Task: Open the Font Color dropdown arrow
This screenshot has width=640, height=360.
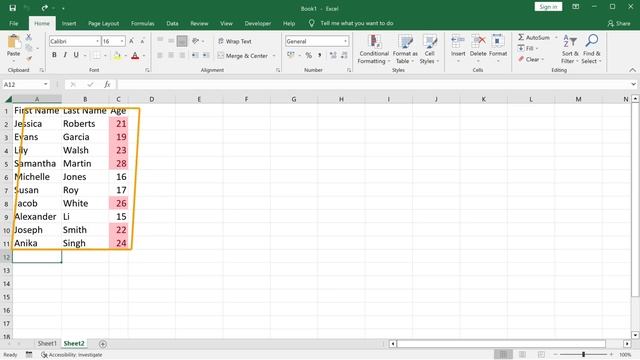Action: (144, 56)
